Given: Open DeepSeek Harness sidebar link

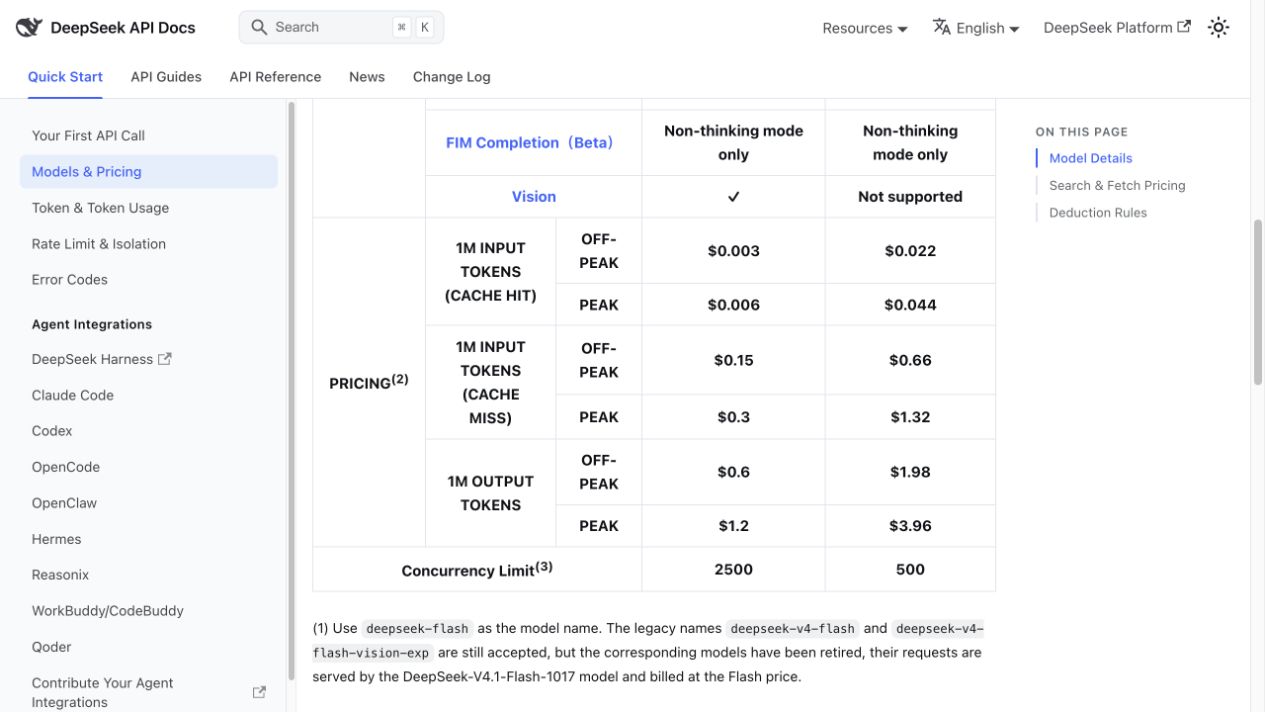Looking at the screenshot, I should [149, 359].
